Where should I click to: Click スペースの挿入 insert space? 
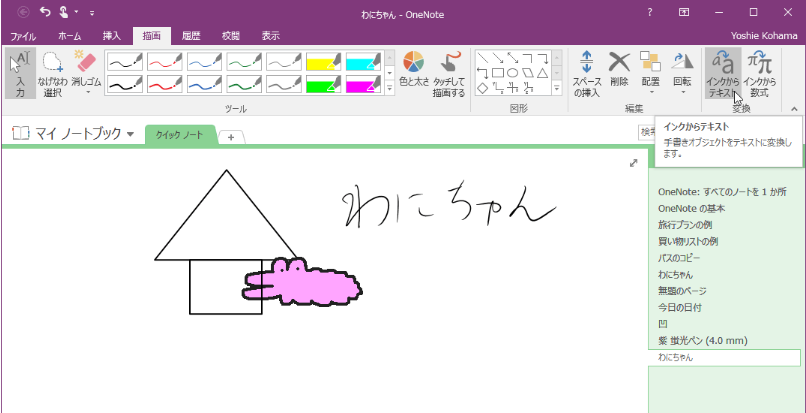tap(587, 73)
